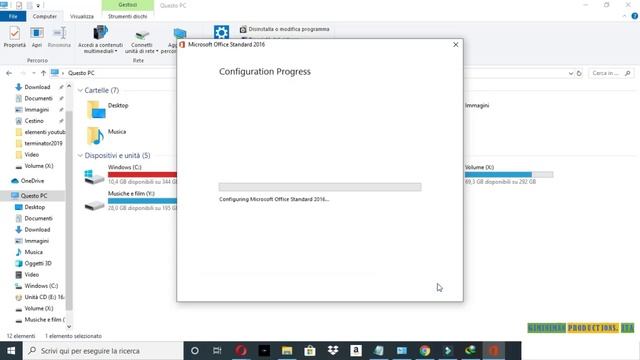Open Oggetti 3D in sidebar
Viewport: 640px width, 360px height.
coord(38,264)
